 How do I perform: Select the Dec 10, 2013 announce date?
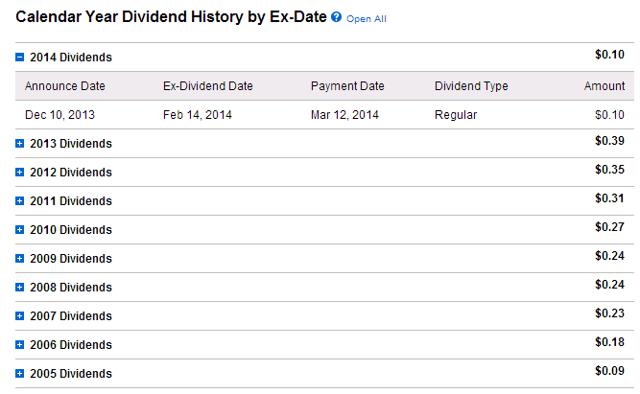point(60,115)
